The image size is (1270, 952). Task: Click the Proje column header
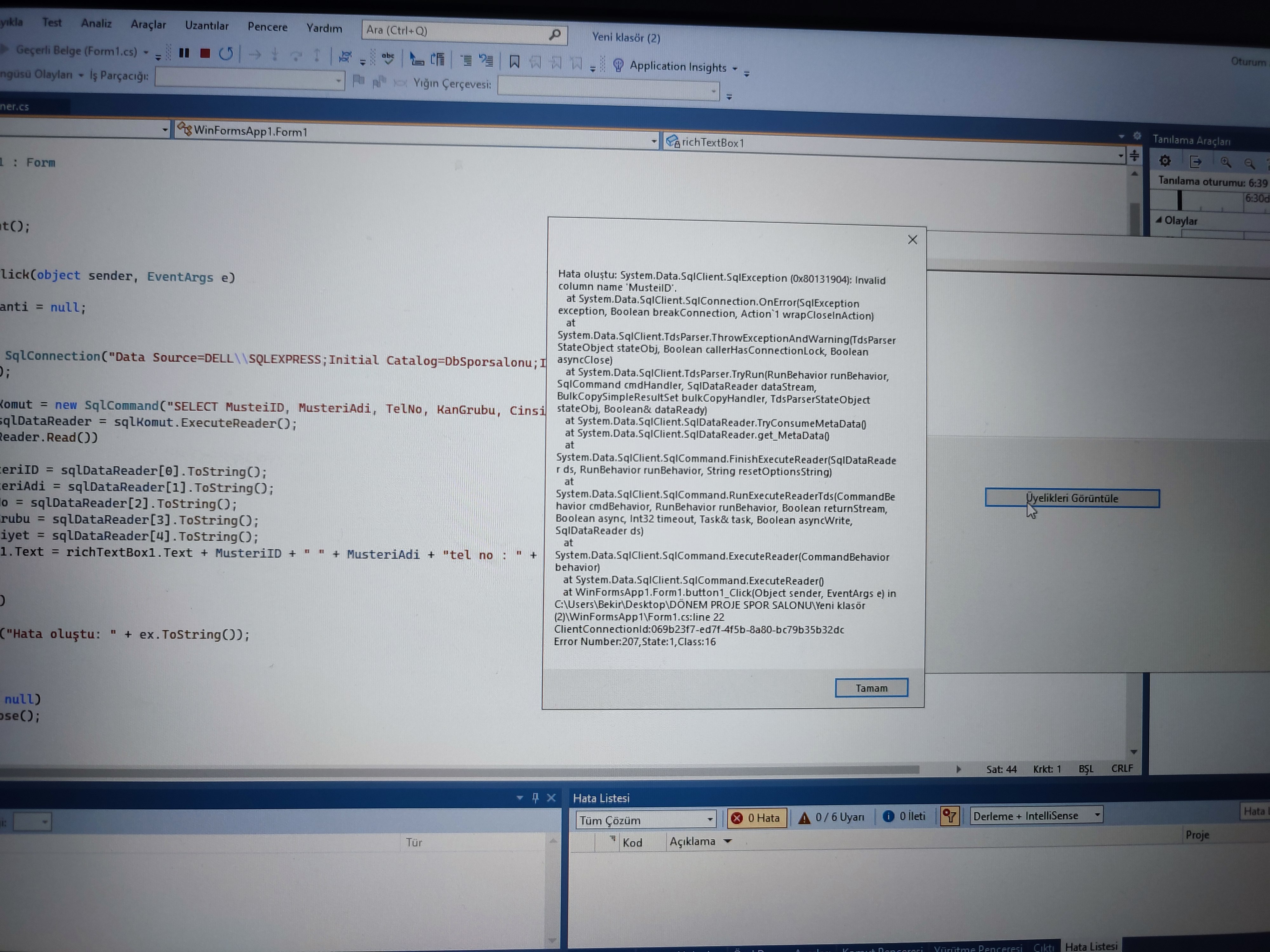click(1197, 835)
